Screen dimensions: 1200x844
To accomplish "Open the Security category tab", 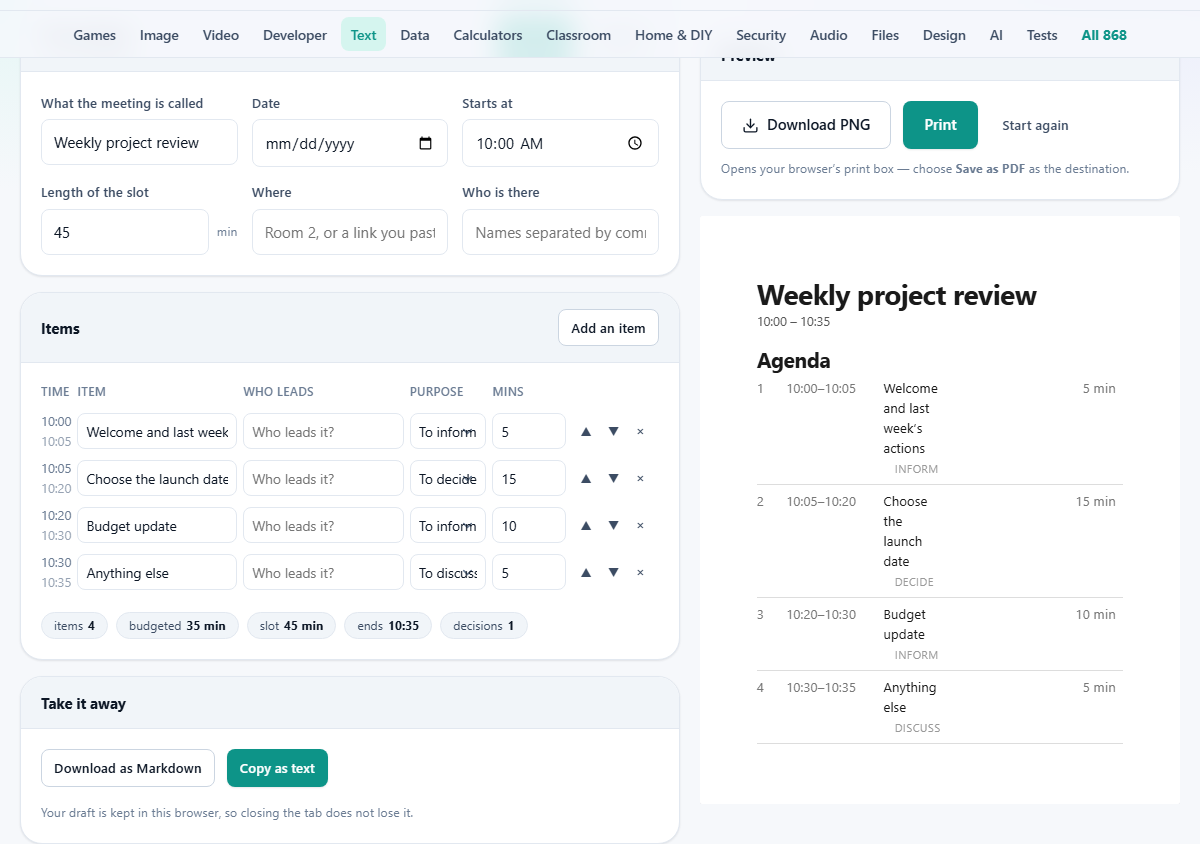I will pos(761,35).
